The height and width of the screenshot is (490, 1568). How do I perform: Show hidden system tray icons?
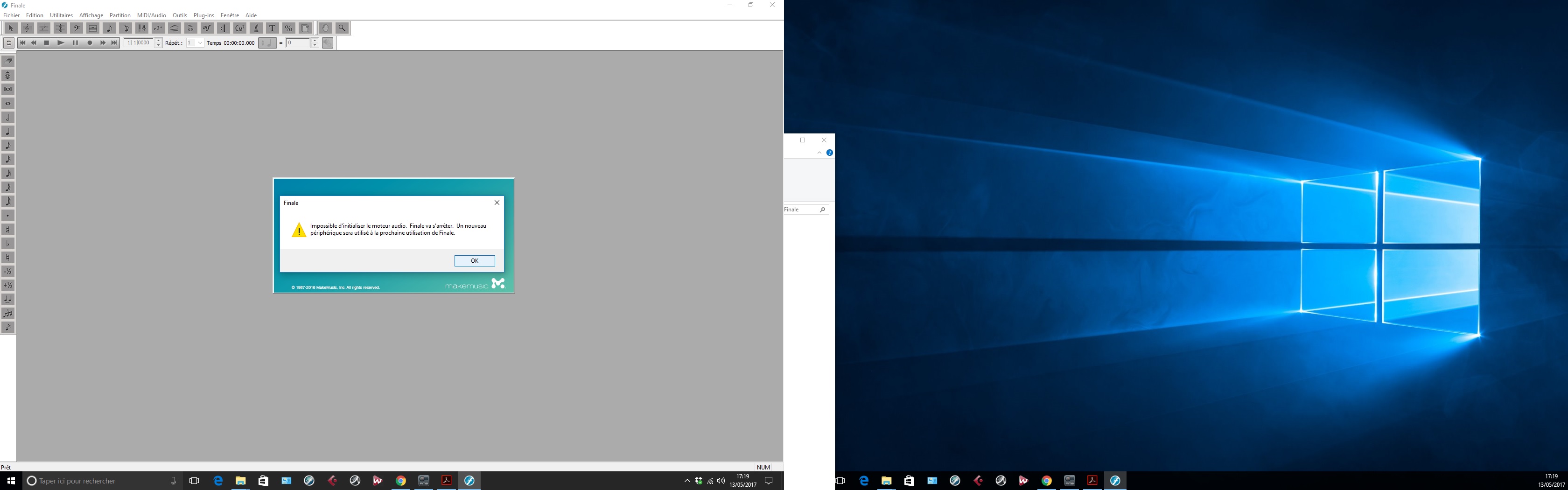687,481
